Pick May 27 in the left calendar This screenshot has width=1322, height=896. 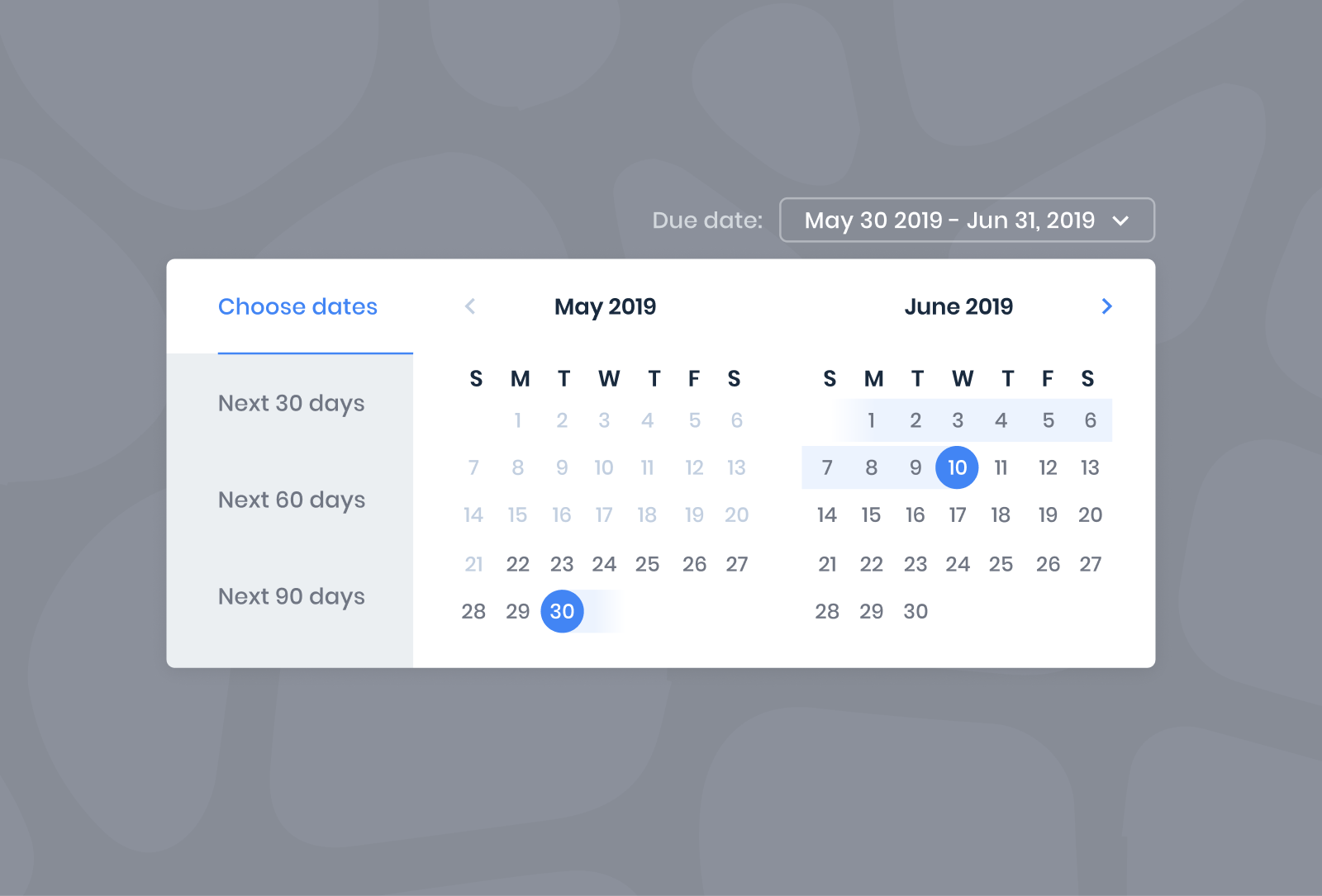pos(737,564)
